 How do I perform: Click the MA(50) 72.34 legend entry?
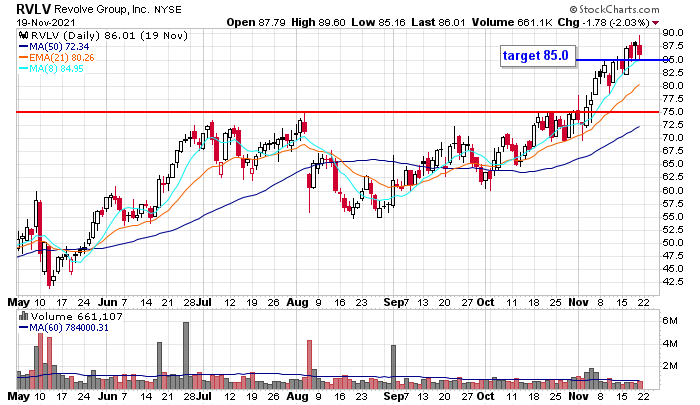click(54, 46)
